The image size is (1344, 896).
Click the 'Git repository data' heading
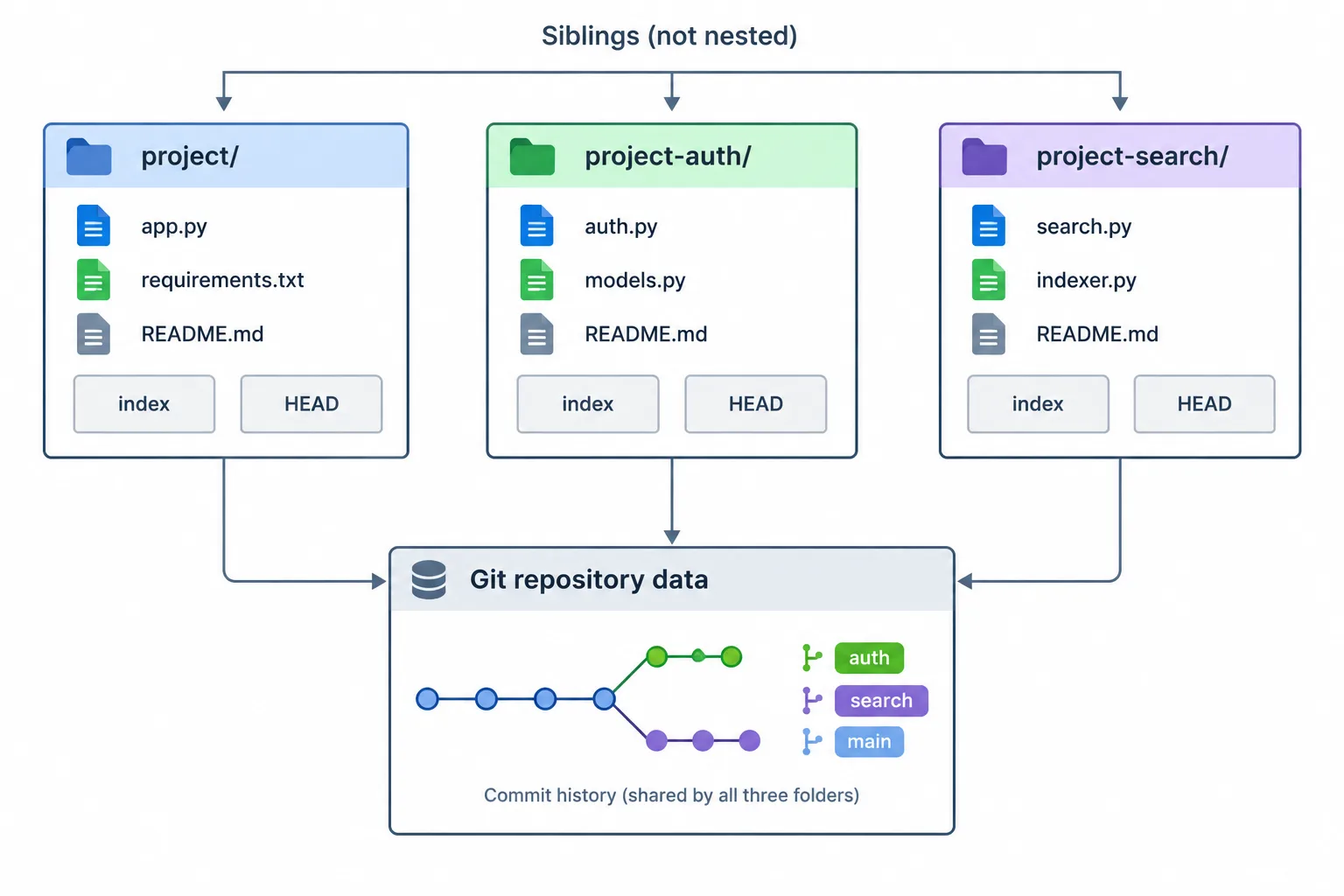pos(589,579)
